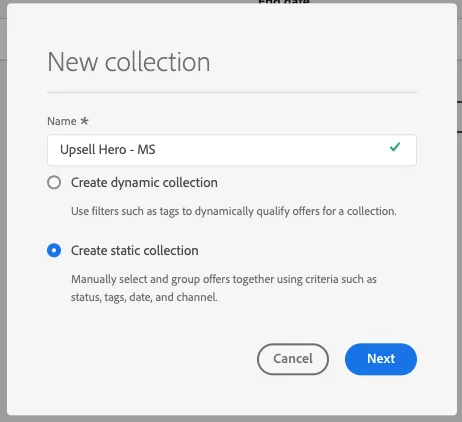
Task: Click the 'Name' field label
Action: click(x=62, y=121)
